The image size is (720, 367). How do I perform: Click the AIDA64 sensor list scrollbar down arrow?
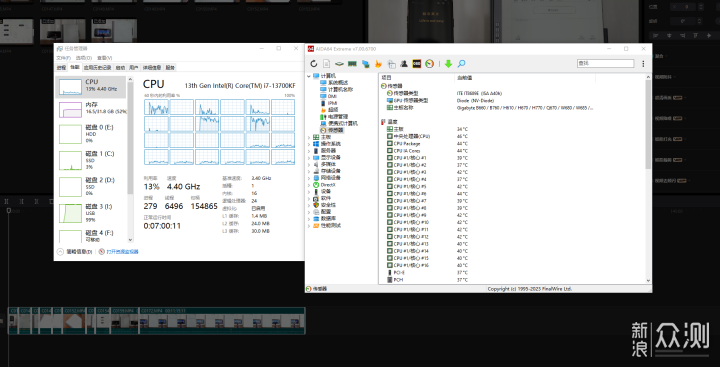tap(648, 280)
